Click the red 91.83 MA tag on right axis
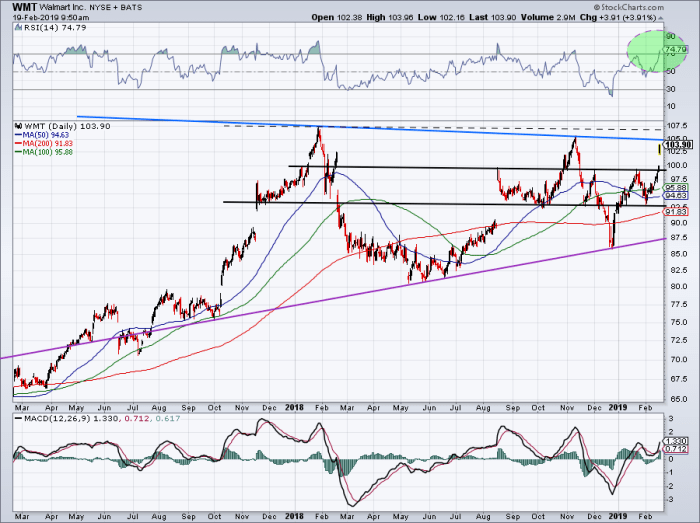Screen dimensions: 700x523 676,212
